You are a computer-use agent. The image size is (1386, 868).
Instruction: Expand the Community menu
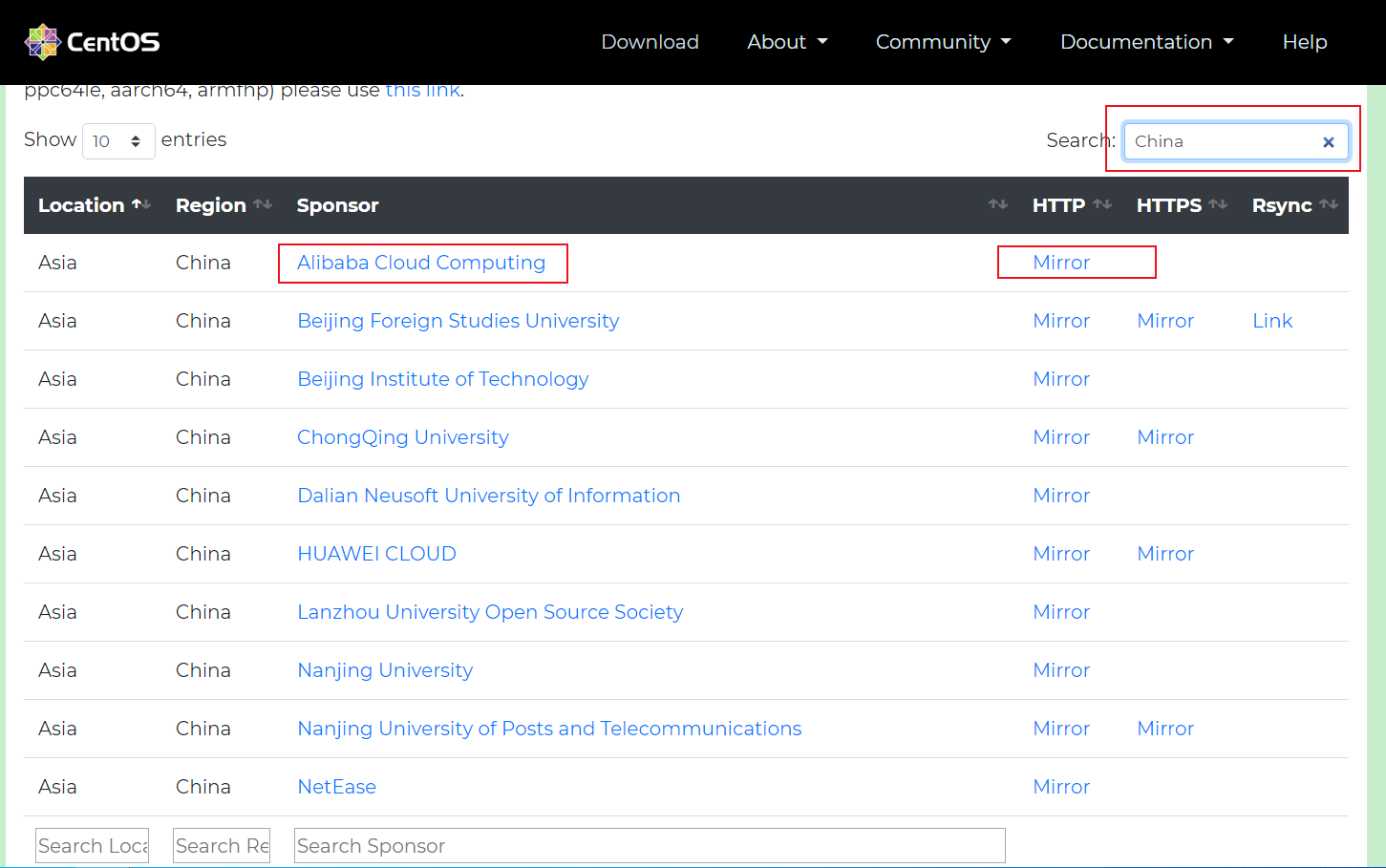pos(943,42)
